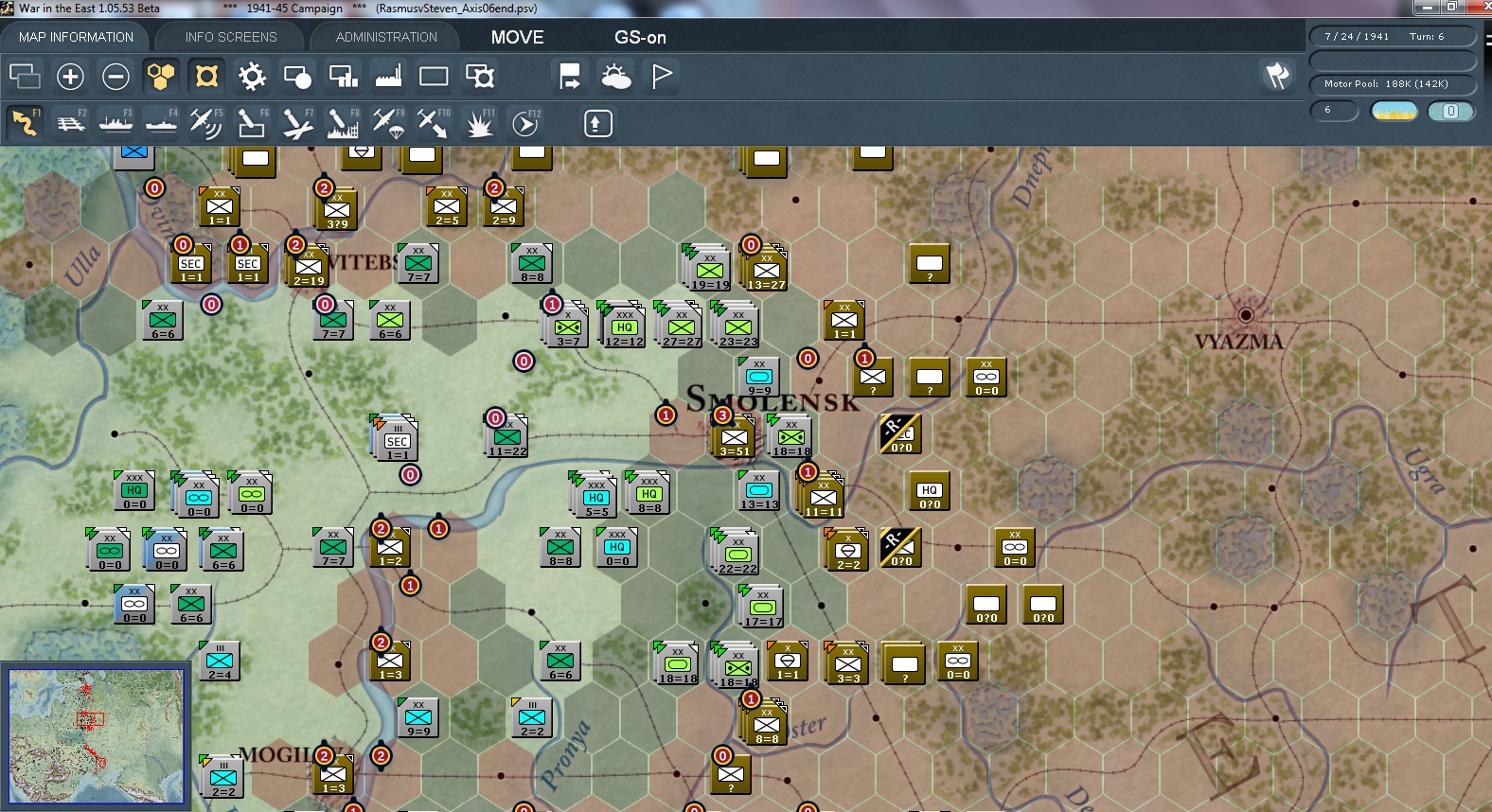This screenshot has height=812, width=1492.
Task: Click the flag with arrow icon
Action: pos(570,76)
